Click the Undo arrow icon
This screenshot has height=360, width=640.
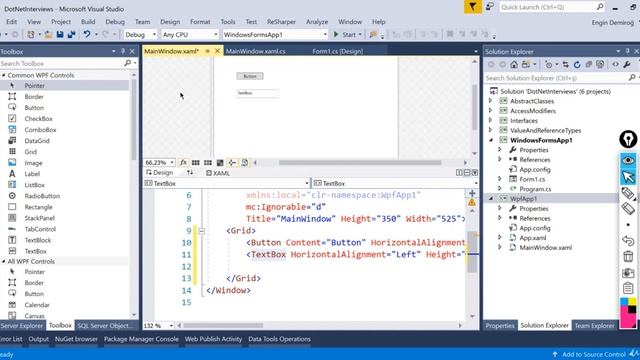coord(87,34)
